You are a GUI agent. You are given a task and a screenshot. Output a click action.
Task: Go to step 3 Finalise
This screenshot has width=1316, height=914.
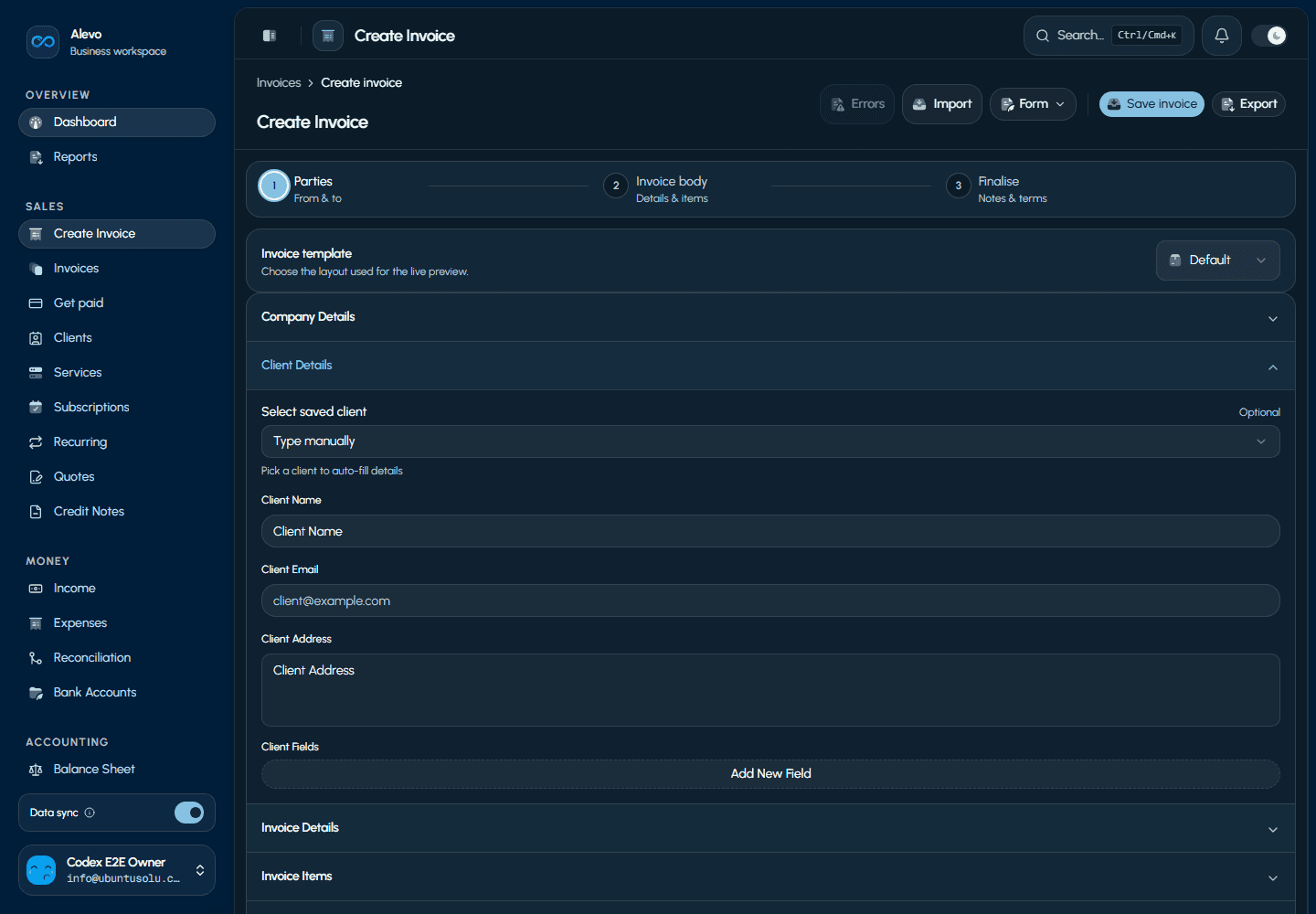point(997,189)
